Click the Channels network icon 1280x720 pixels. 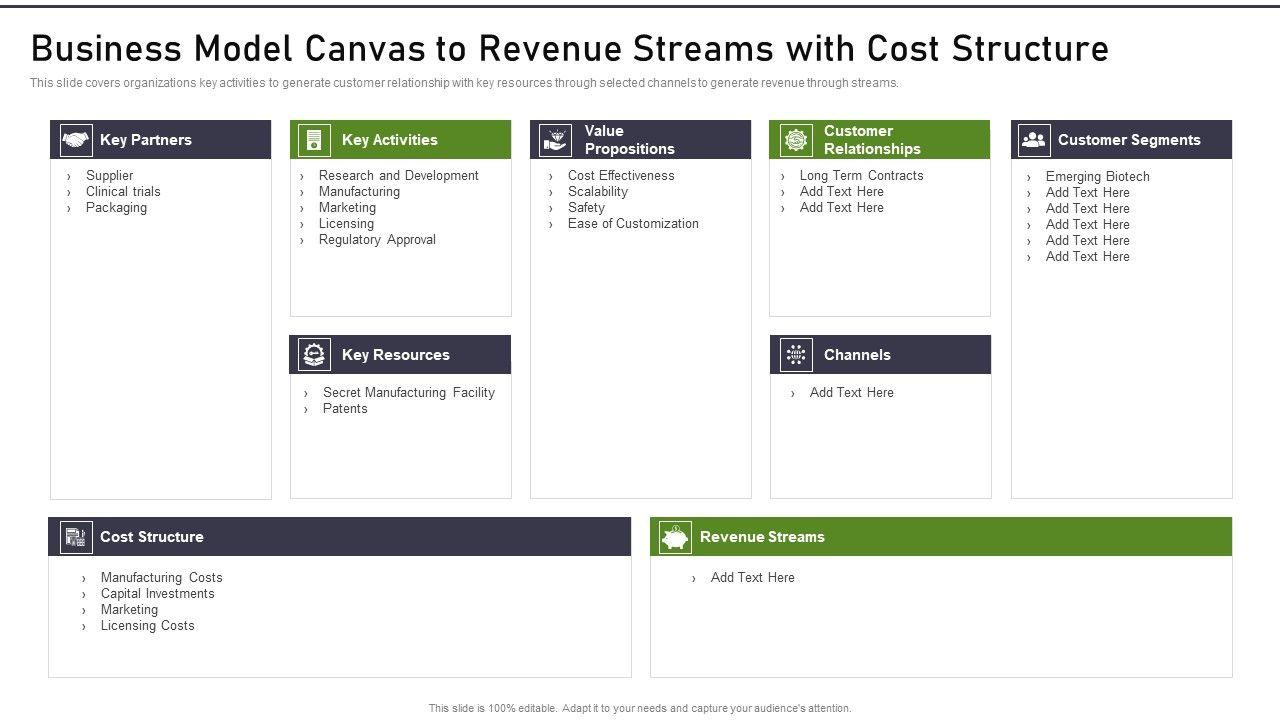[x=796, y=355]
